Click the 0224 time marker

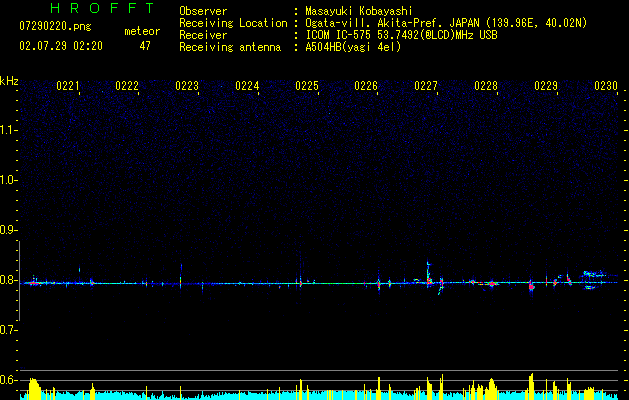(247, 86)
